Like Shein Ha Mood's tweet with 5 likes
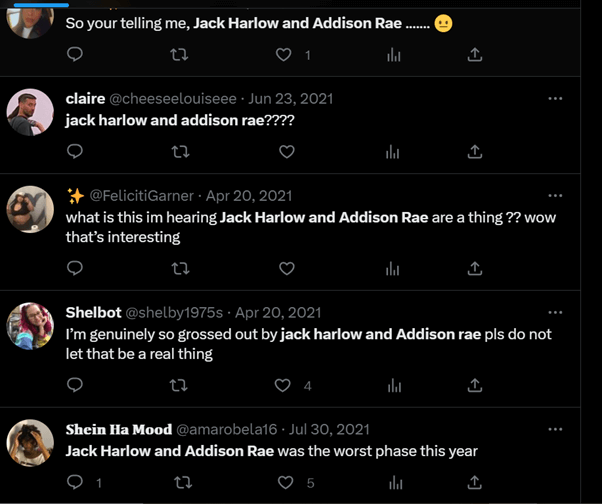Viewport: 602px width, 504px height. click(x=285, y=483)
